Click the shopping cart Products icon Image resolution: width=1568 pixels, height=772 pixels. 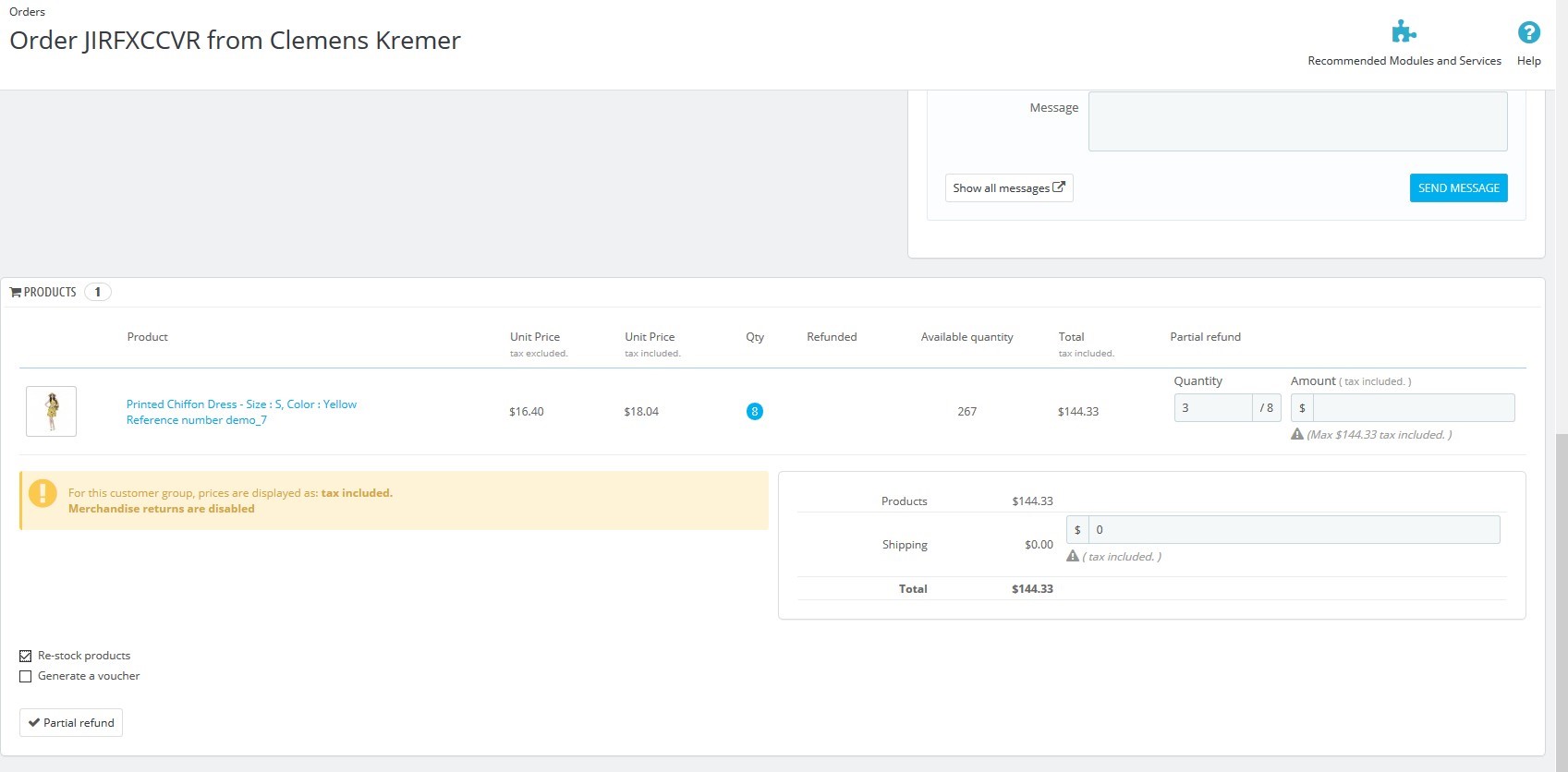pyautogui.click(x=15, y=292)
